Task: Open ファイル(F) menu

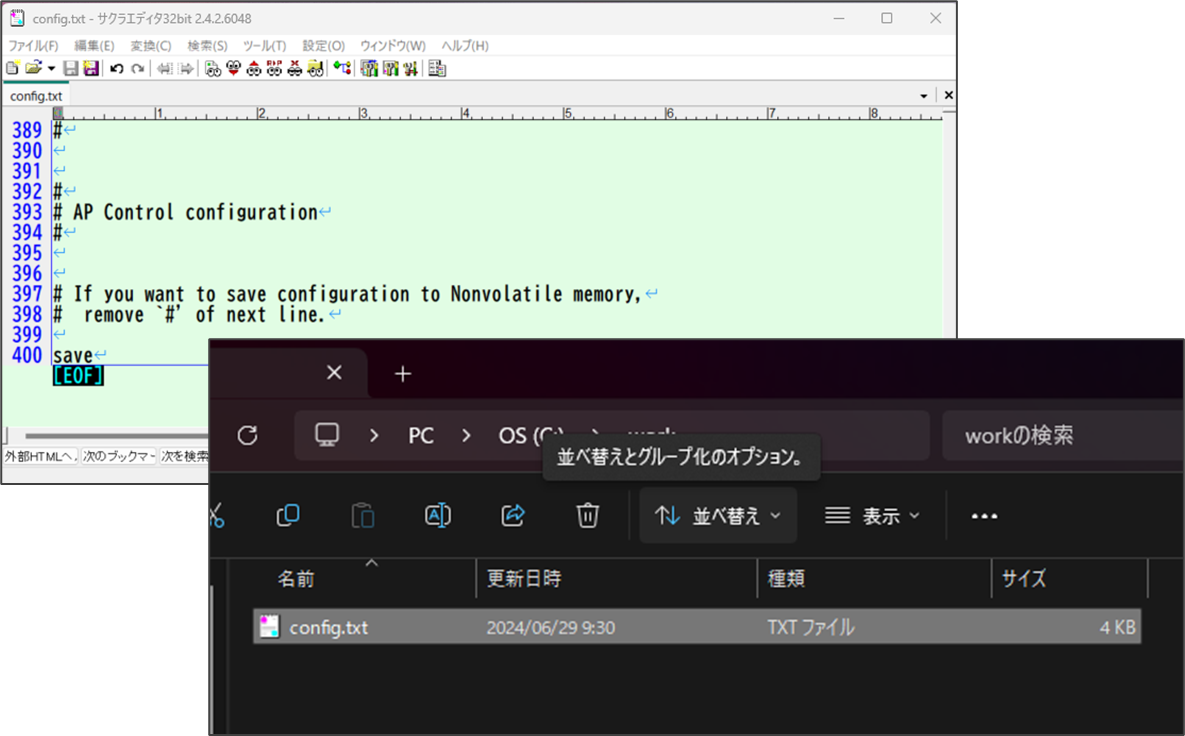Action: 32,45
